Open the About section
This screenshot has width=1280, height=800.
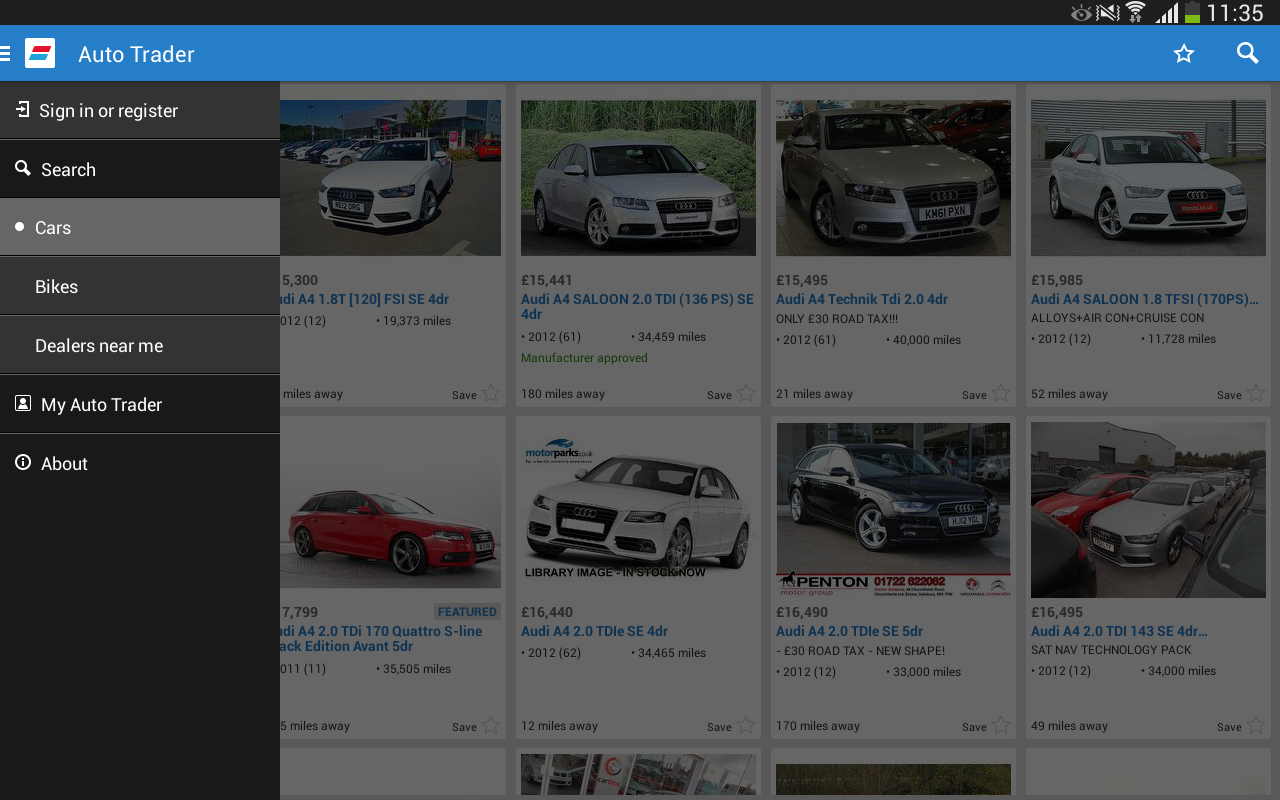(x=62, y=462)
